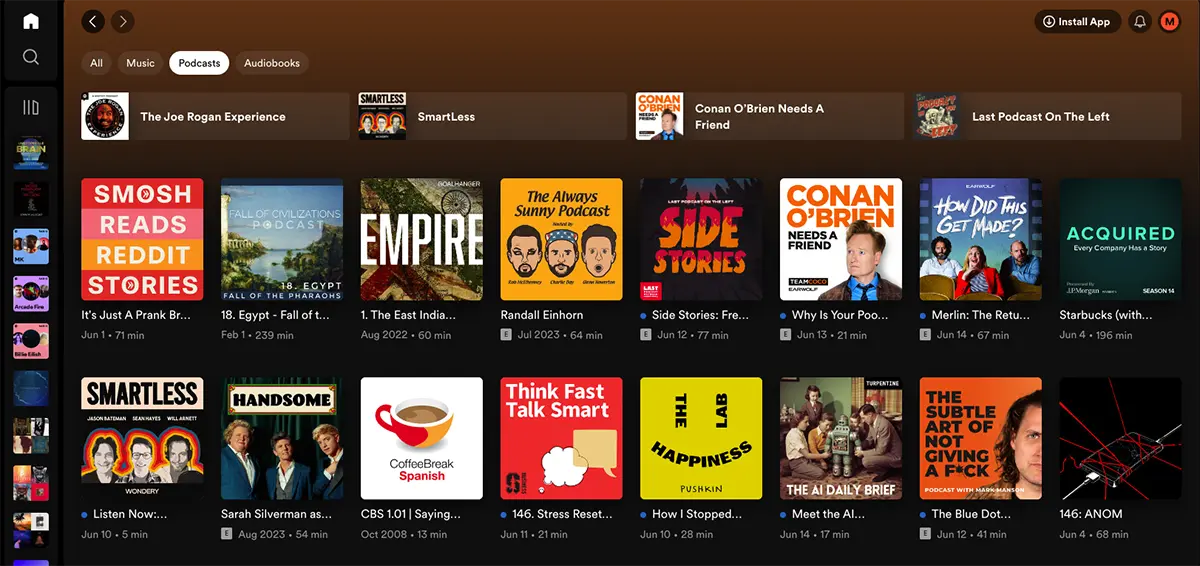The image size is (1200, 566).
Task: Expand Your Library sidebar icon
Action: [31, 107]
